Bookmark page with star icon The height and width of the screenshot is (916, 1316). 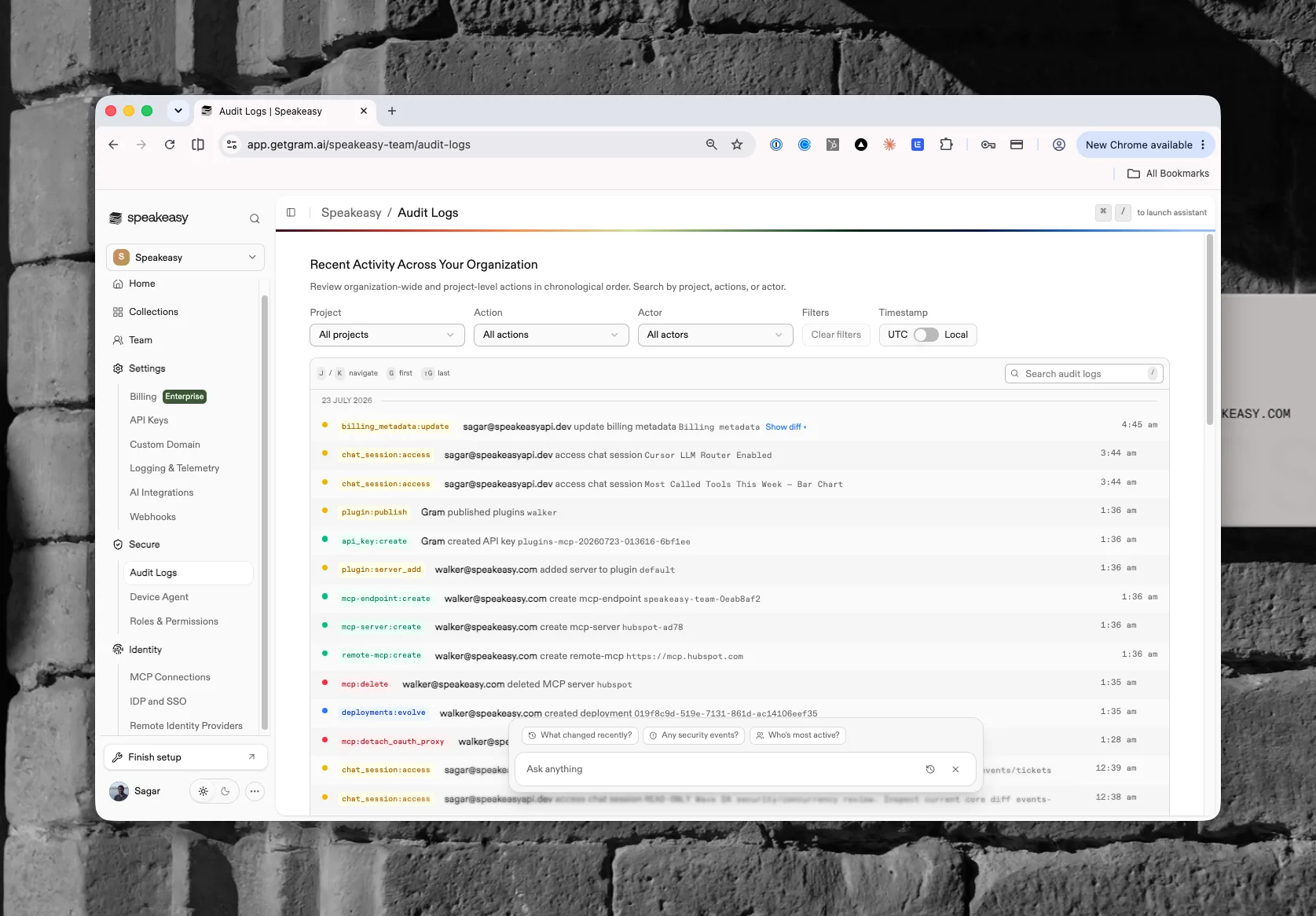tap(737, 145)
